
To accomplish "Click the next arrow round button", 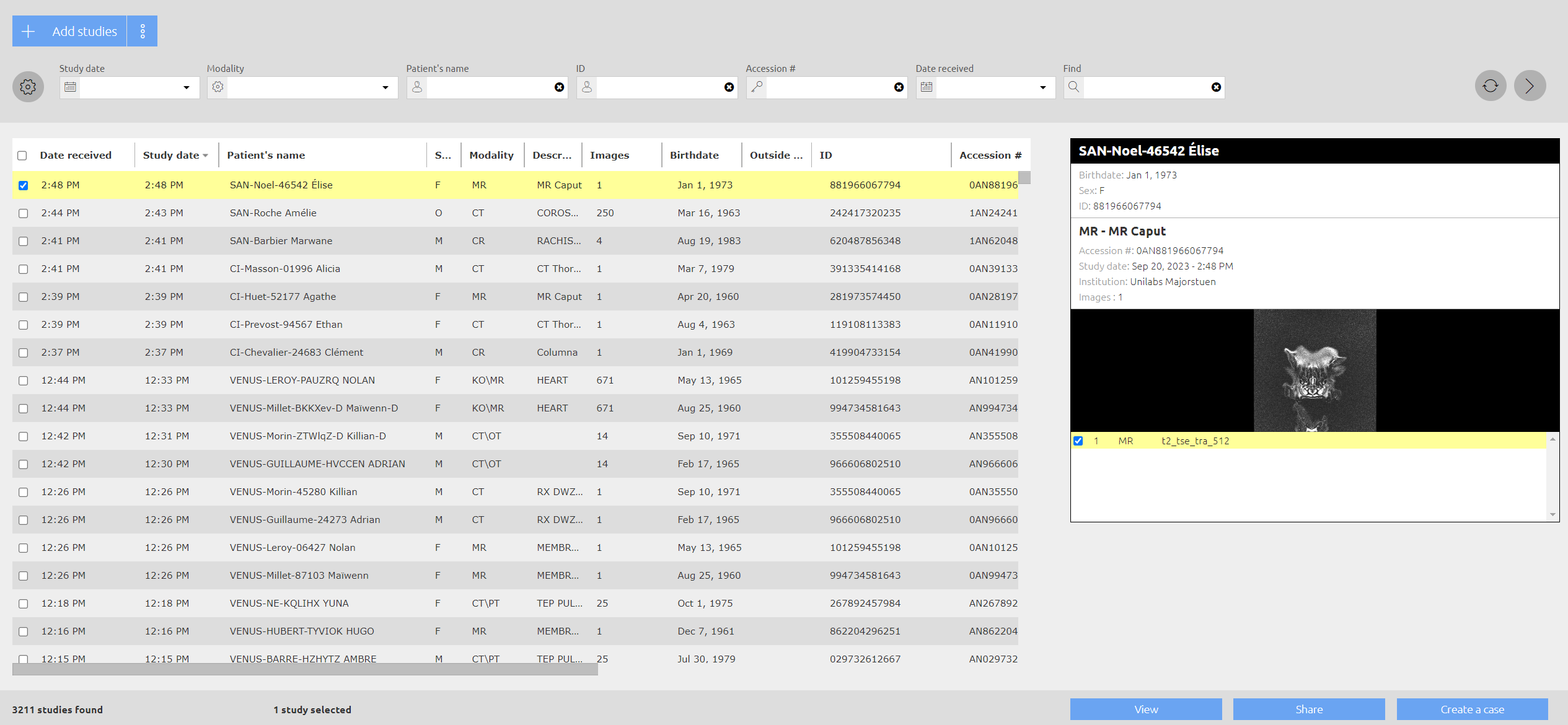I will click(1530, 86).
